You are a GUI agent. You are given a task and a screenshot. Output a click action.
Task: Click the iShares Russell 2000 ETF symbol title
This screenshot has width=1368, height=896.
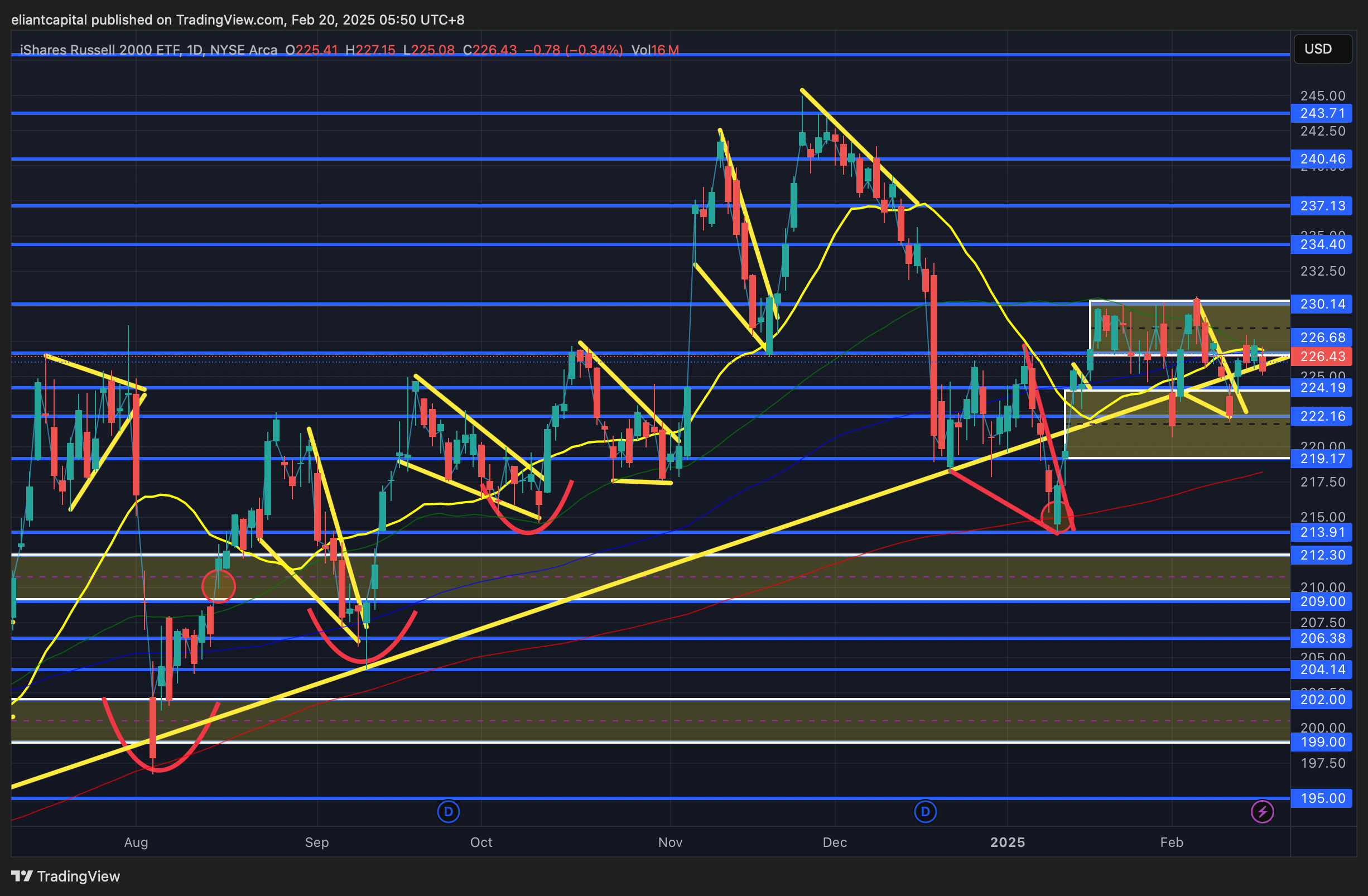point(100,50)
